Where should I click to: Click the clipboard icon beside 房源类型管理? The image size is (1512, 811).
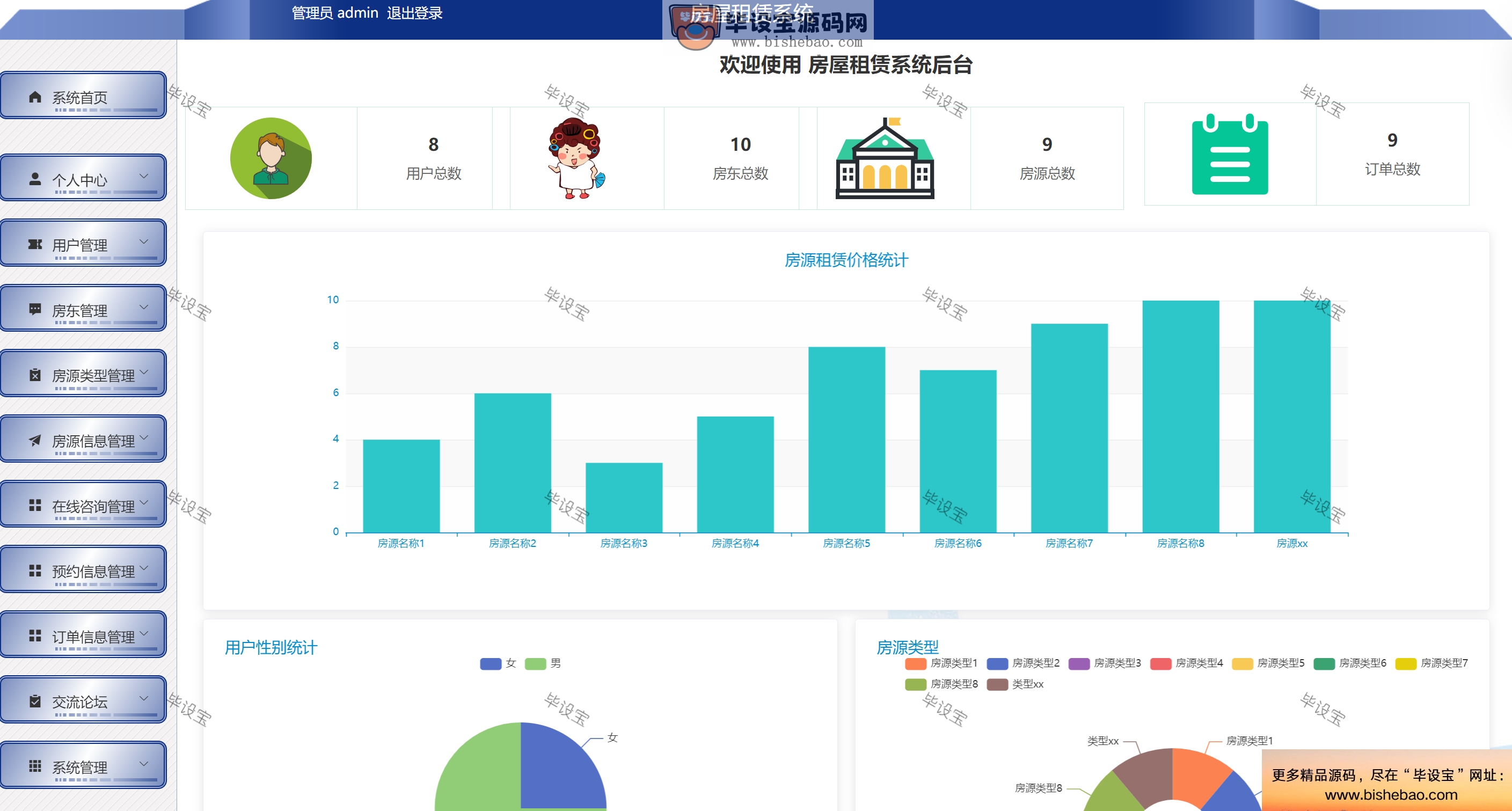pyautogui.click(x=35, y=375)
